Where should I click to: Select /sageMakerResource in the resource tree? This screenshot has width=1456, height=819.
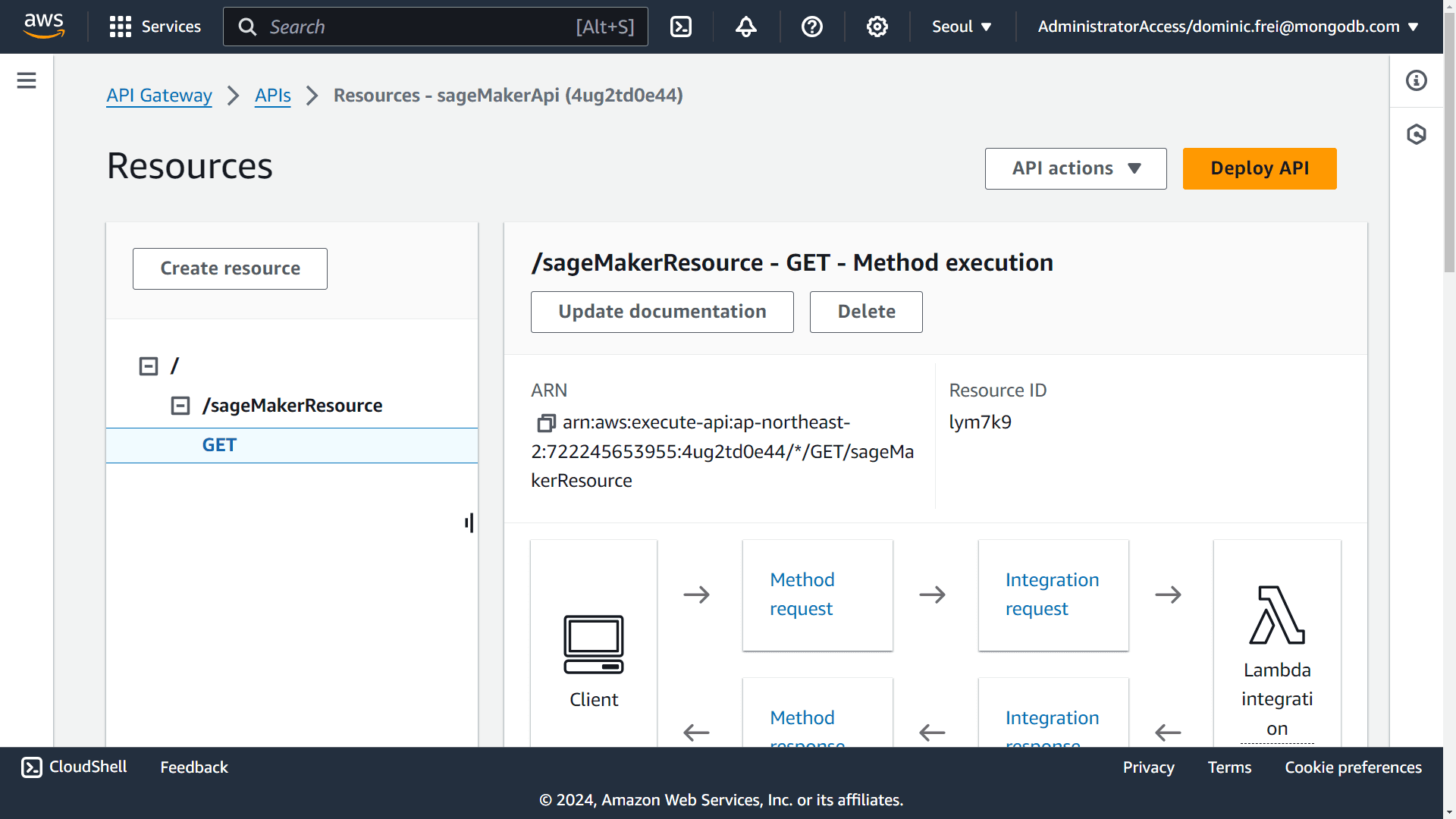coord(292,406)
